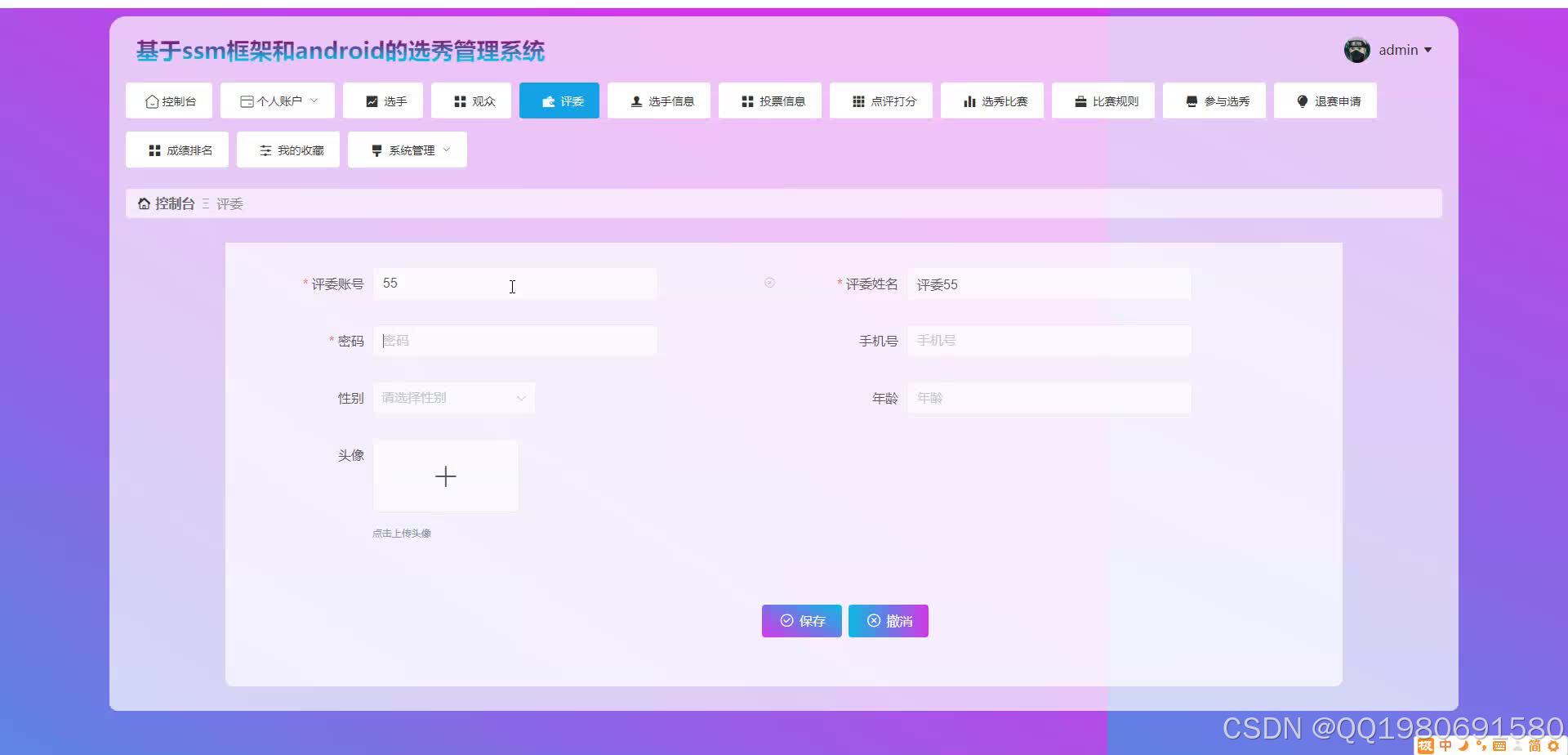Open the 请选择性别 gender dropdown
The width and height of the screenshot is (1568, 755).
(453, 398)
